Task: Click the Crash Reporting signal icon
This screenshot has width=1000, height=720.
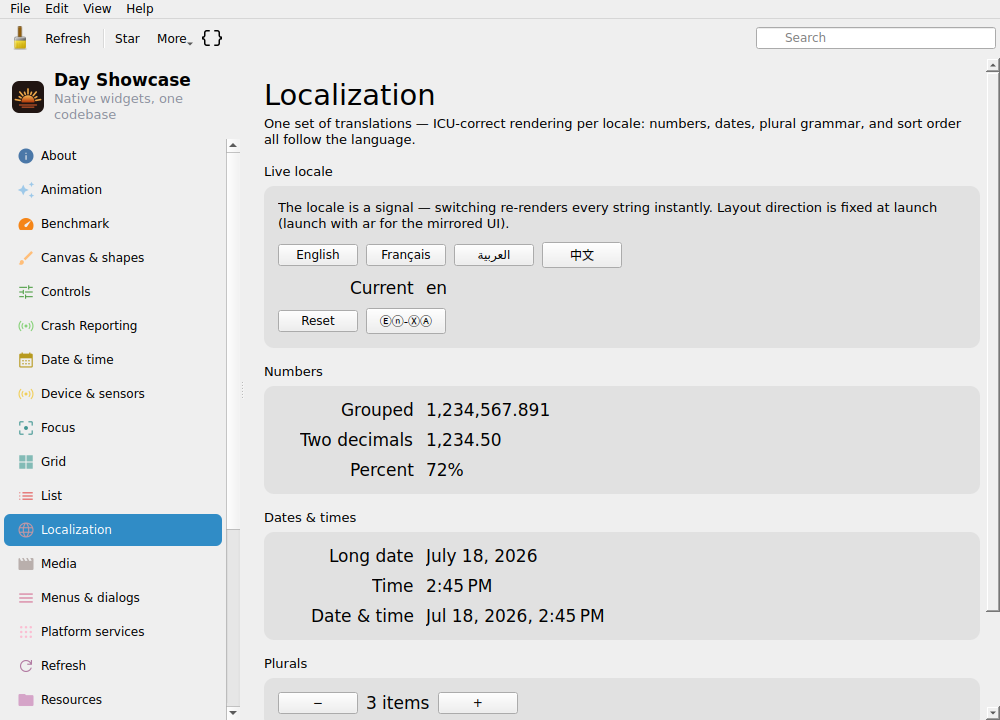Action: pyautogui.click(x=26, y=326)
